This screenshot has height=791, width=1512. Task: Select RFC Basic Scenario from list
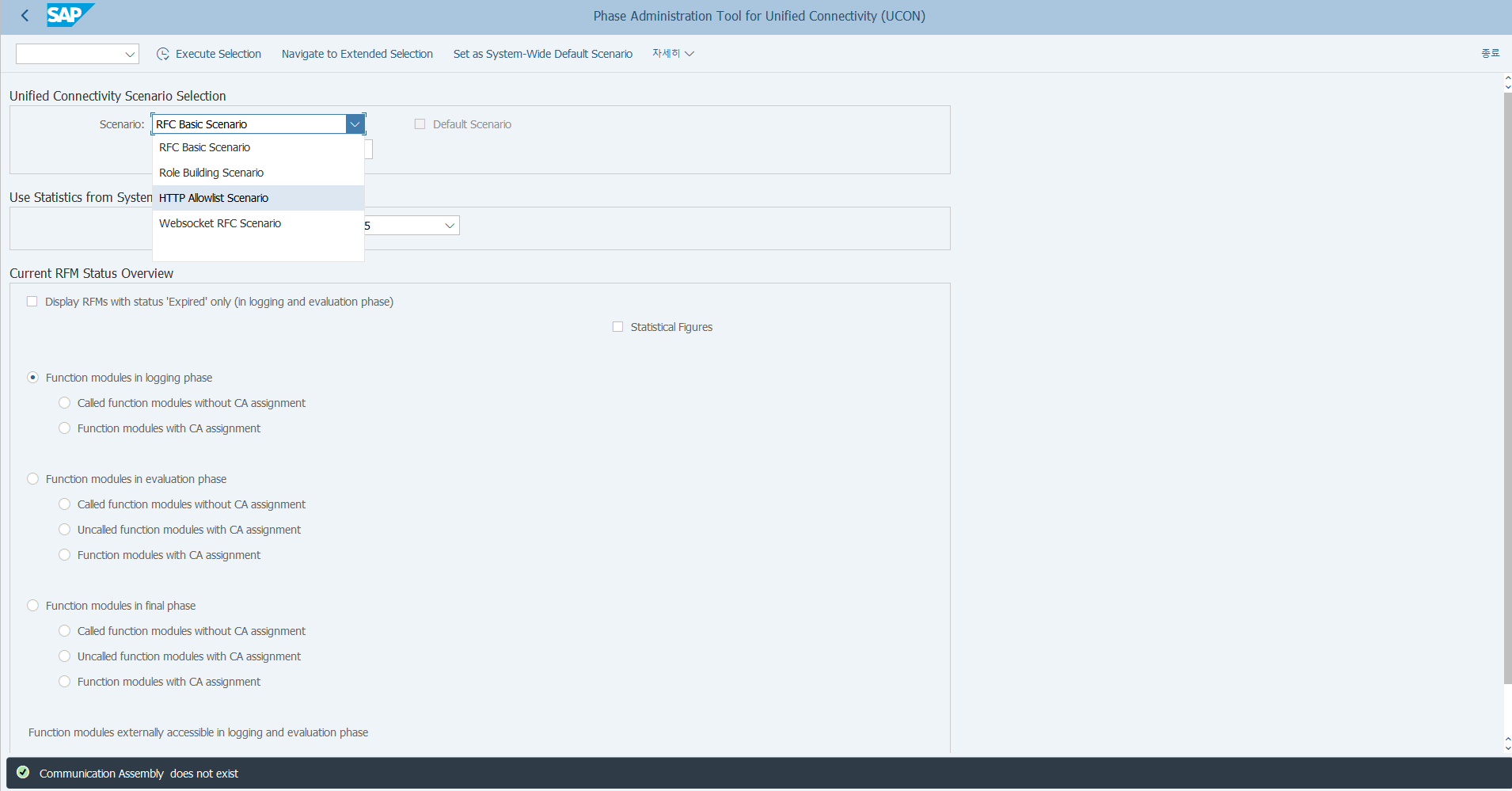258,147
